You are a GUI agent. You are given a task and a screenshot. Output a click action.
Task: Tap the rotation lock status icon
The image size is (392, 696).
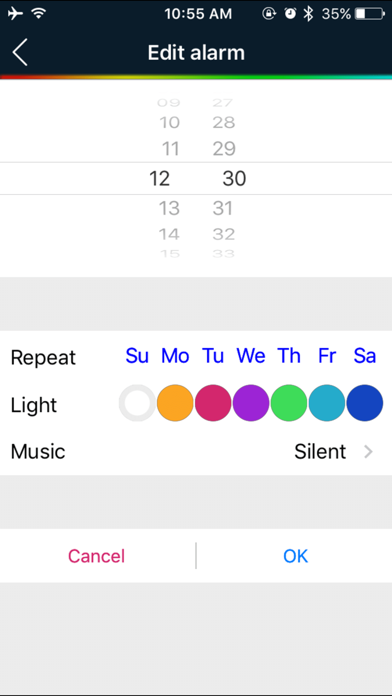[x=269, y=14]
